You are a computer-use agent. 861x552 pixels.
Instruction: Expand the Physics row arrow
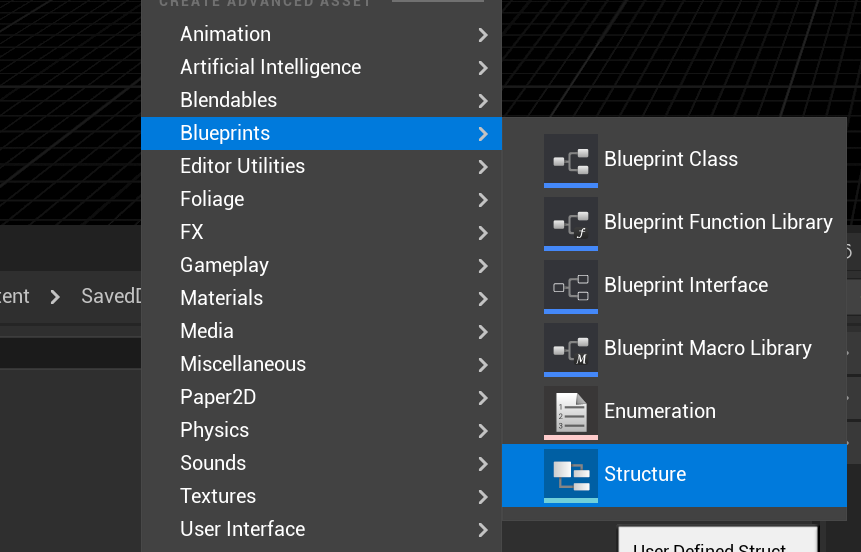(483, 431)
